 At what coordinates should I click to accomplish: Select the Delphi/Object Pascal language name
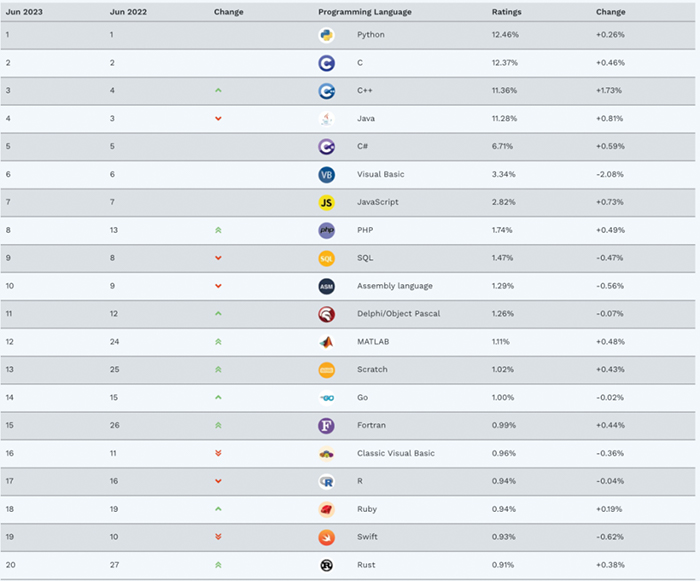pyautogui.click(x=398, y=314)
